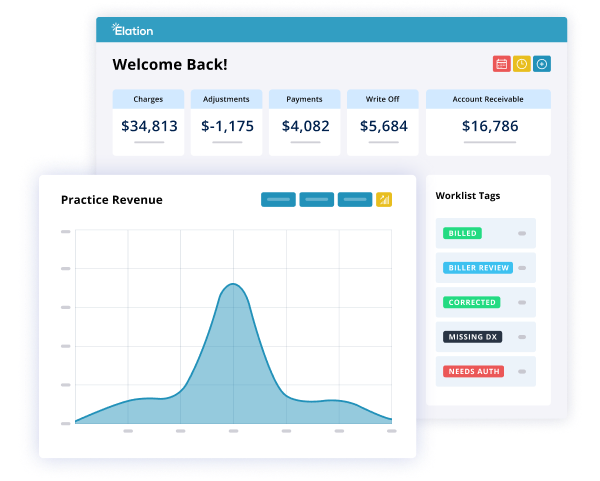
Task: Open the Account Receivable summary card
Action: pyautogui.click(x=489, y=122)
